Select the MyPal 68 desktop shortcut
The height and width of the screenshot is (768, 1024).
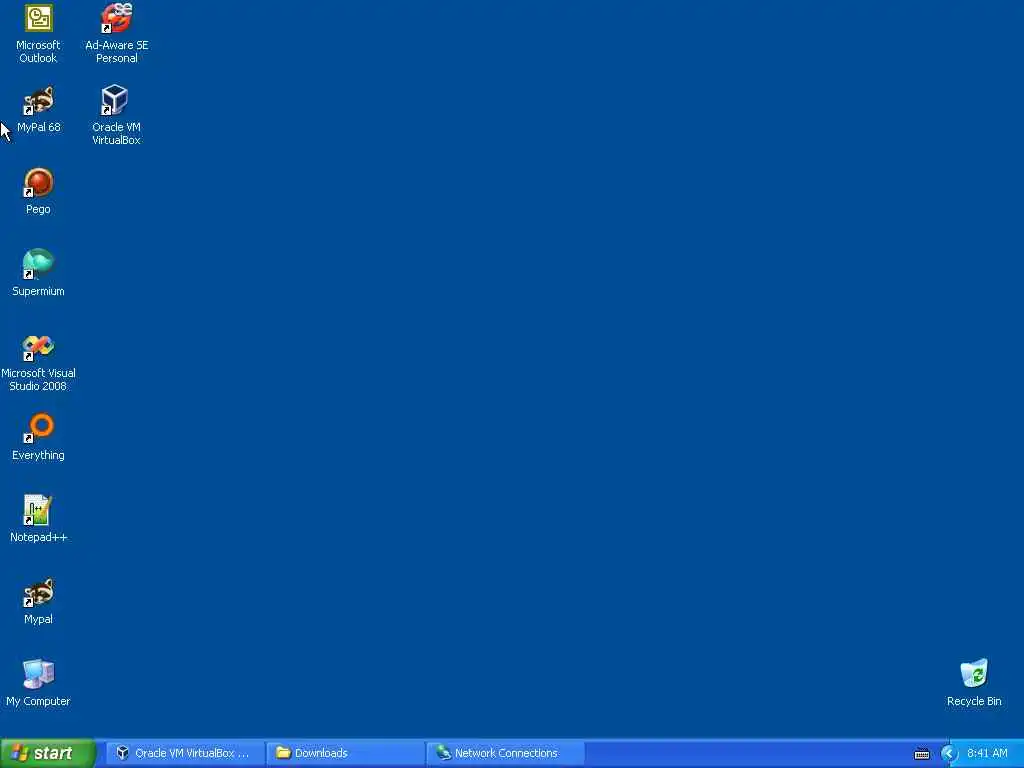coord(38,109)
